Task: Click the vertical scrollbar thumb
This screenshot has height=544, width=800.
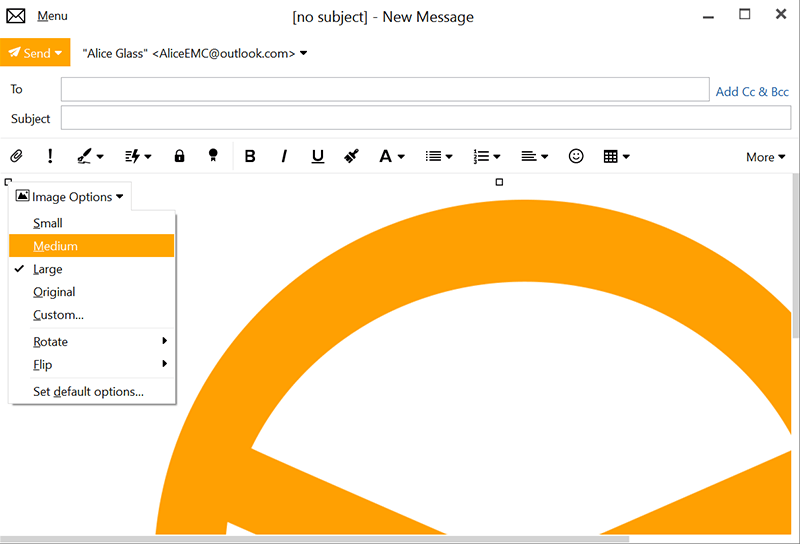Action: pos(795,255)
